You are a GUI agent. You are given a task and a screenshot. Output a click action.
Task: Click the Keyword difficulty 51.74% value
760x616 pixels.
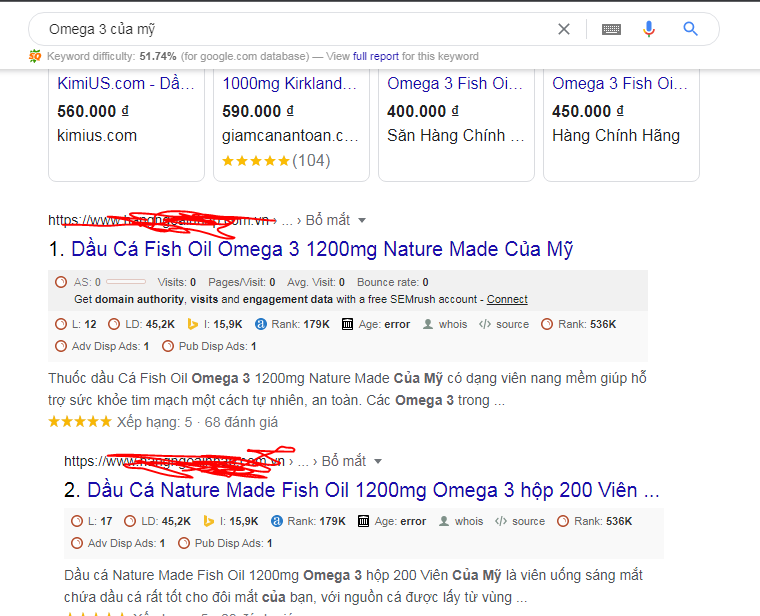158,56
